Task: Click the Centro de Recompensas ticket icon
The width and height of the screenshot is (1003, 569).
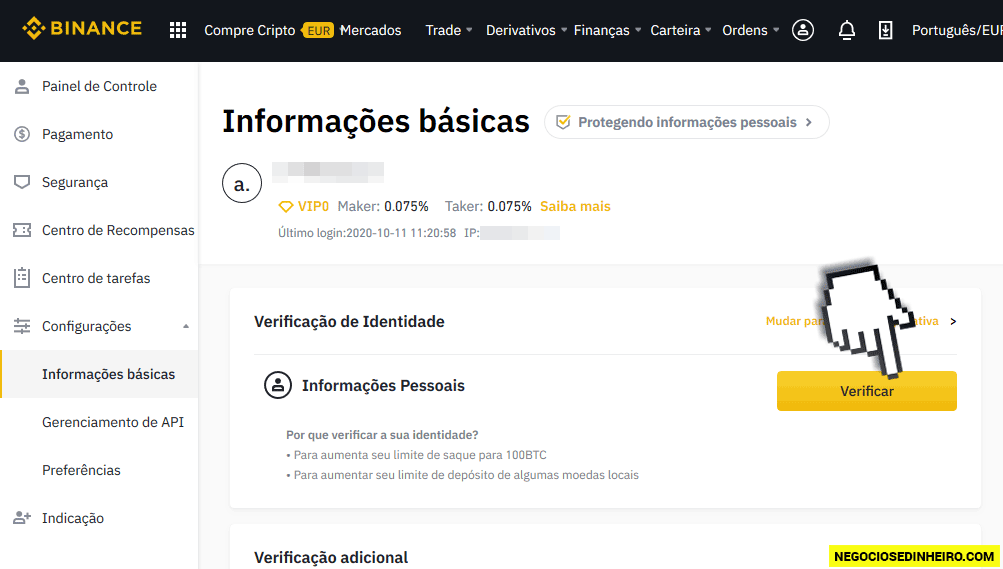Action: (22, 230)
